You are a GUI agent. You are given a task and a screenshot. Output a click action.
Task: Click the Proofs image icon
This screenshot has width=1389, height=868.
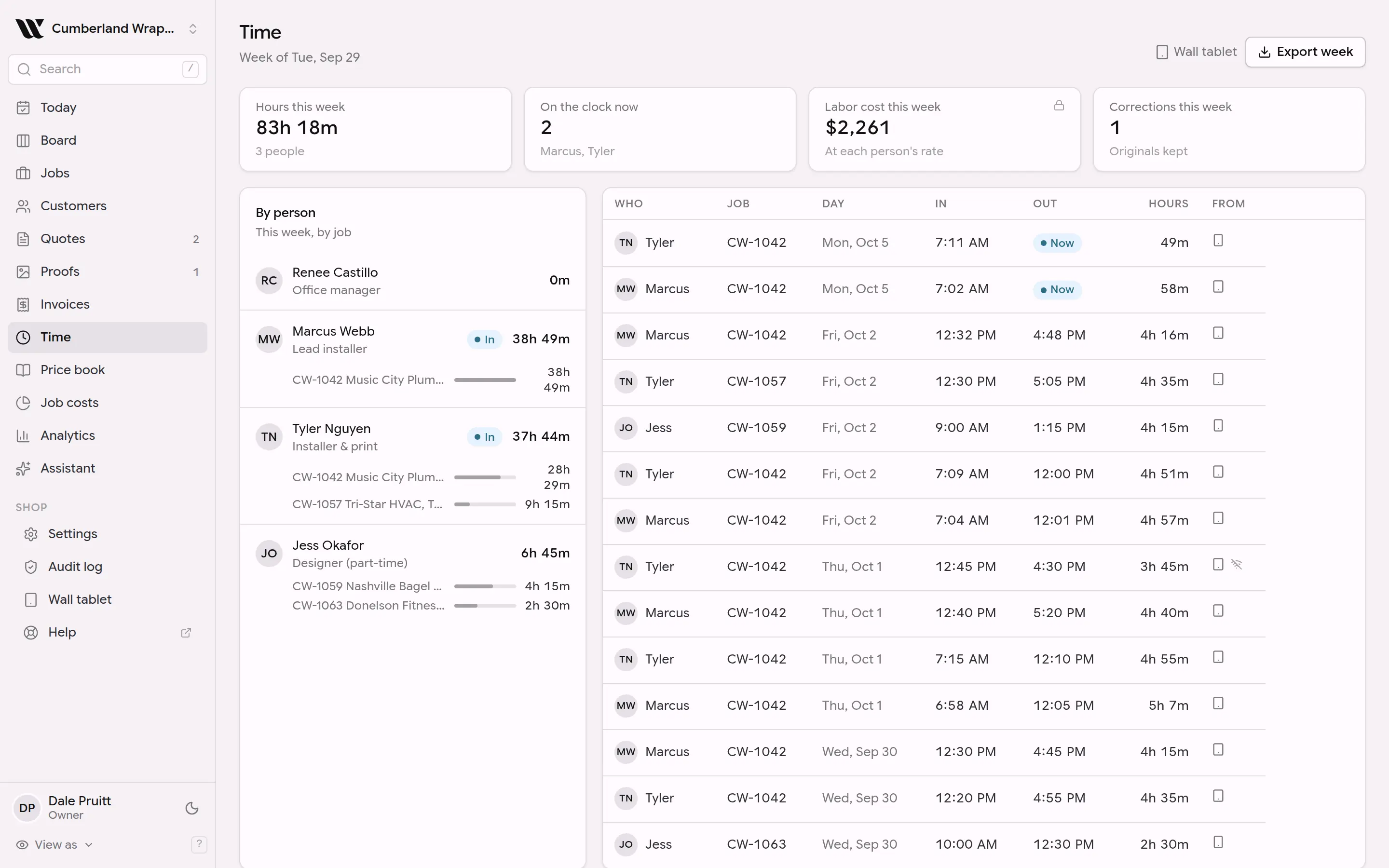point(23,271)
